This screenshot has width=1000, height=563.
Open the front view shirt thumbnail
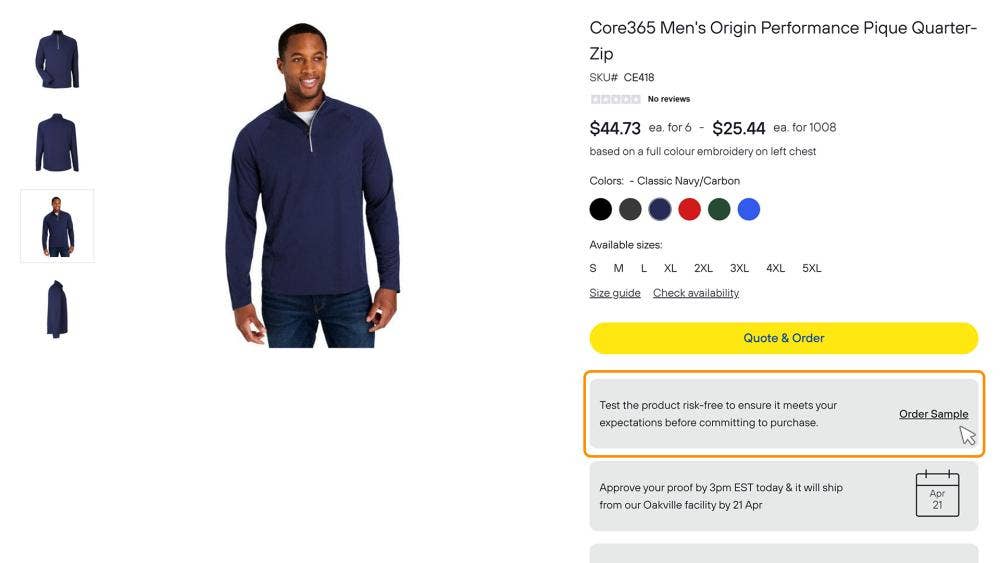[x=57, y=59]
